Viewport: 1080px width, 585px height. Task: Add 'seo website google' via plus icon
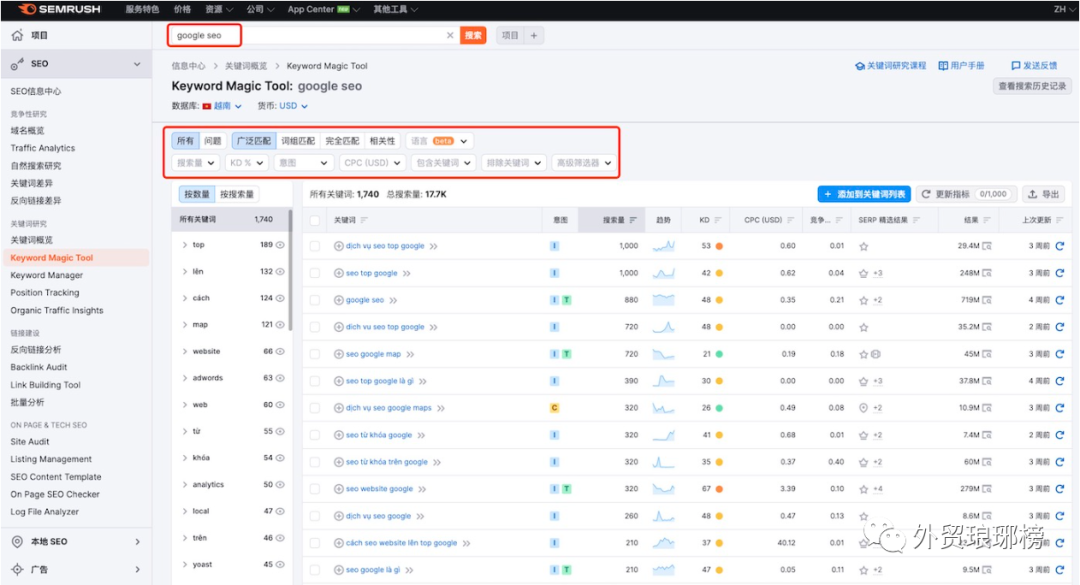[338, 489]
